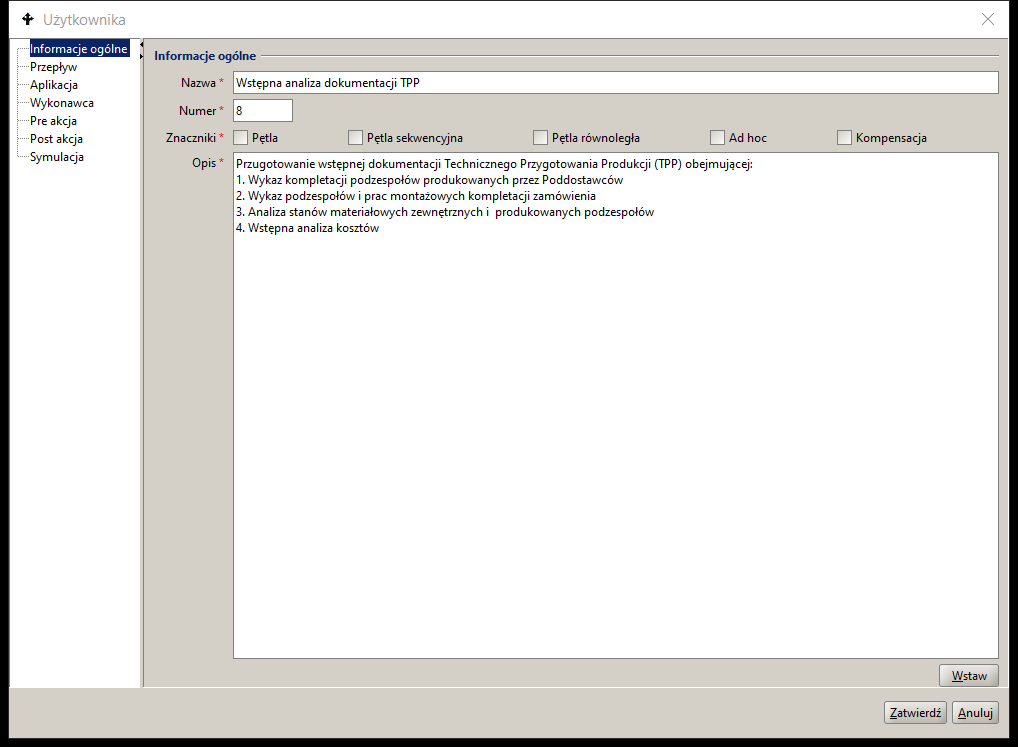
Task: Open the Przepływ section
Action: [x=53, y=66]
